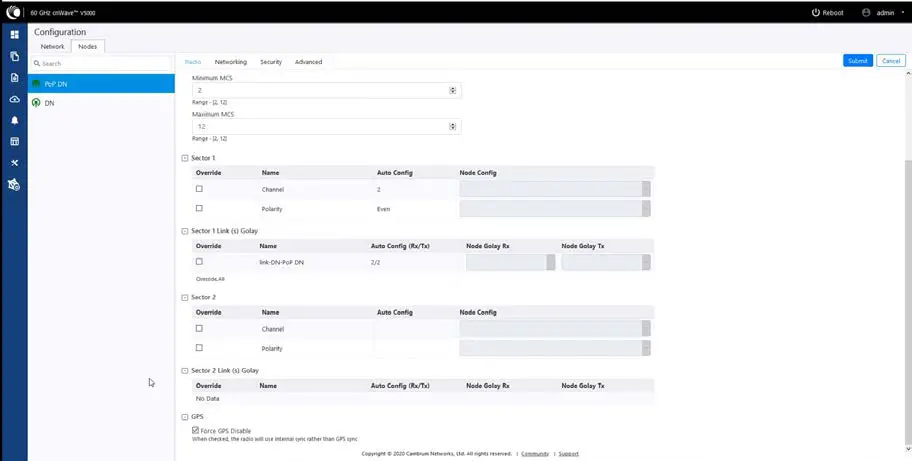Collapse the Sector 2 Link (s) Golay section
Screen dimensions: 912x461
click(x=185, y=371)
